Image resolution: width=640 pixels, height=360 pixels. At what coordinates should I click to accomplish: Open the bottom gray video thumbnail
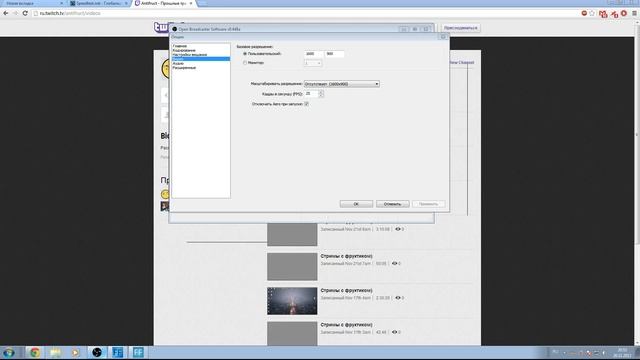coord(292,333)
